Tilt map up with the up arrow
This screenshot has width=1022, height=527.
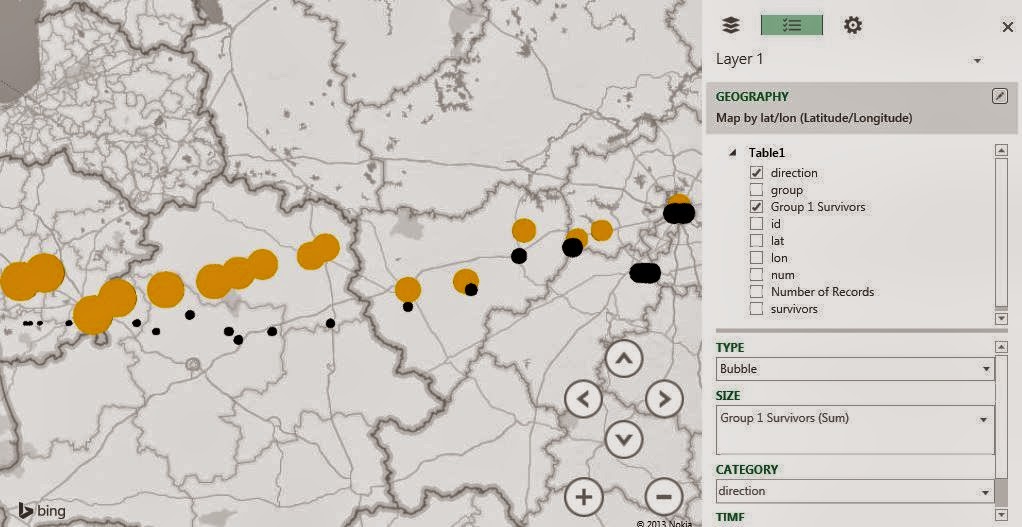click(624, 358)
